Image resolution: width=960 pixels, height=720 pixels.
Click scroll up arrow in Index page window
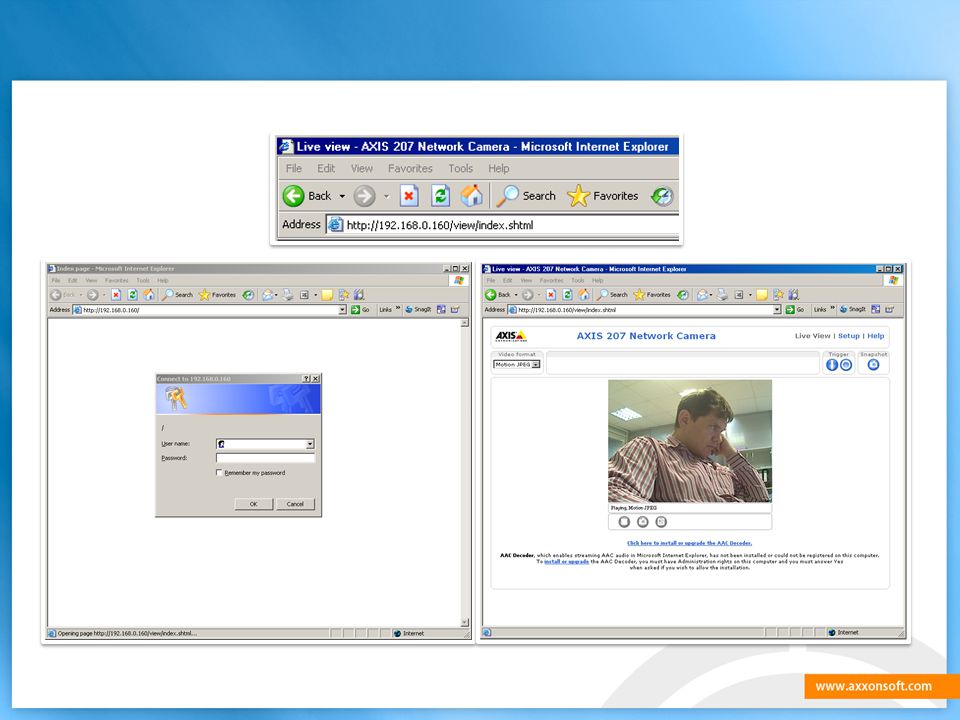click(x=465, y=323)
